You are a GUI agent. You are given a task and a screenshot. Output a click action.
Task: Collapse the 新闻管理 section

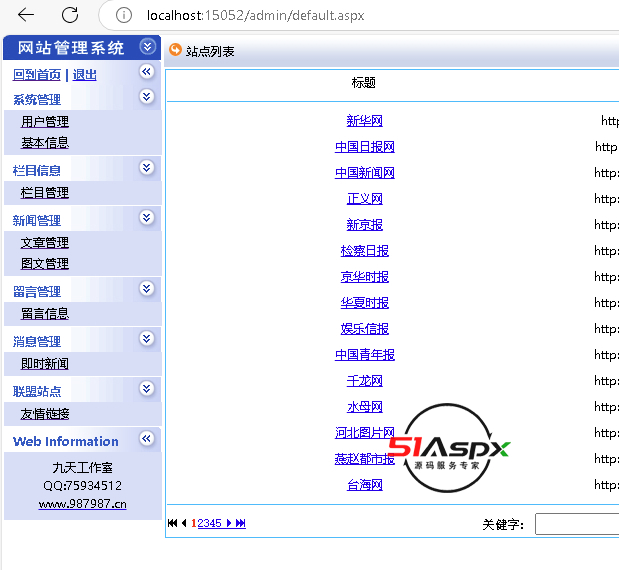147,218
